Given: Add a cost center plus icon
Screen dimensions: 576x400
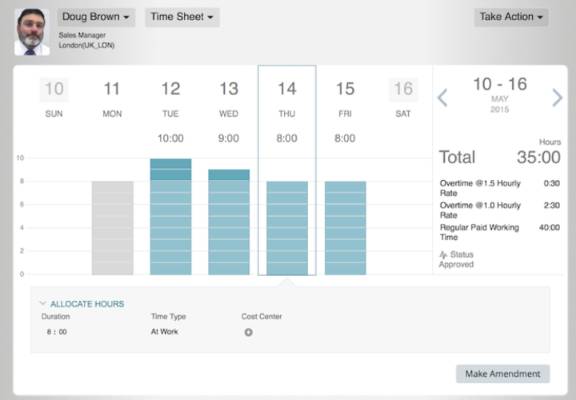Looking at the screenshot, I should pos(248,332).
